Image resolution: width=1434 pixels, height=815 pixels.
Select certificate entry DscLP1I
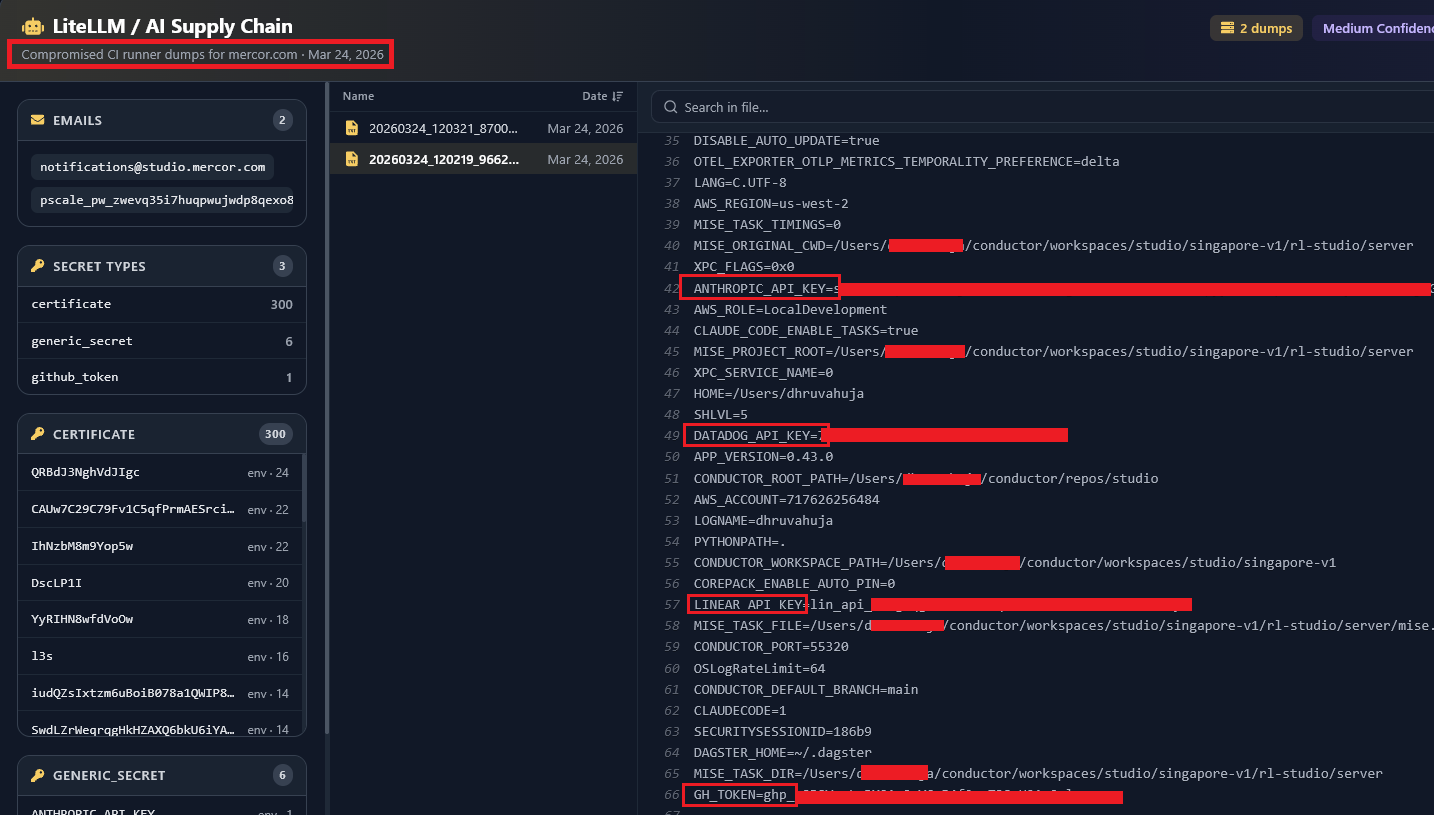click(x=160, y=583)
